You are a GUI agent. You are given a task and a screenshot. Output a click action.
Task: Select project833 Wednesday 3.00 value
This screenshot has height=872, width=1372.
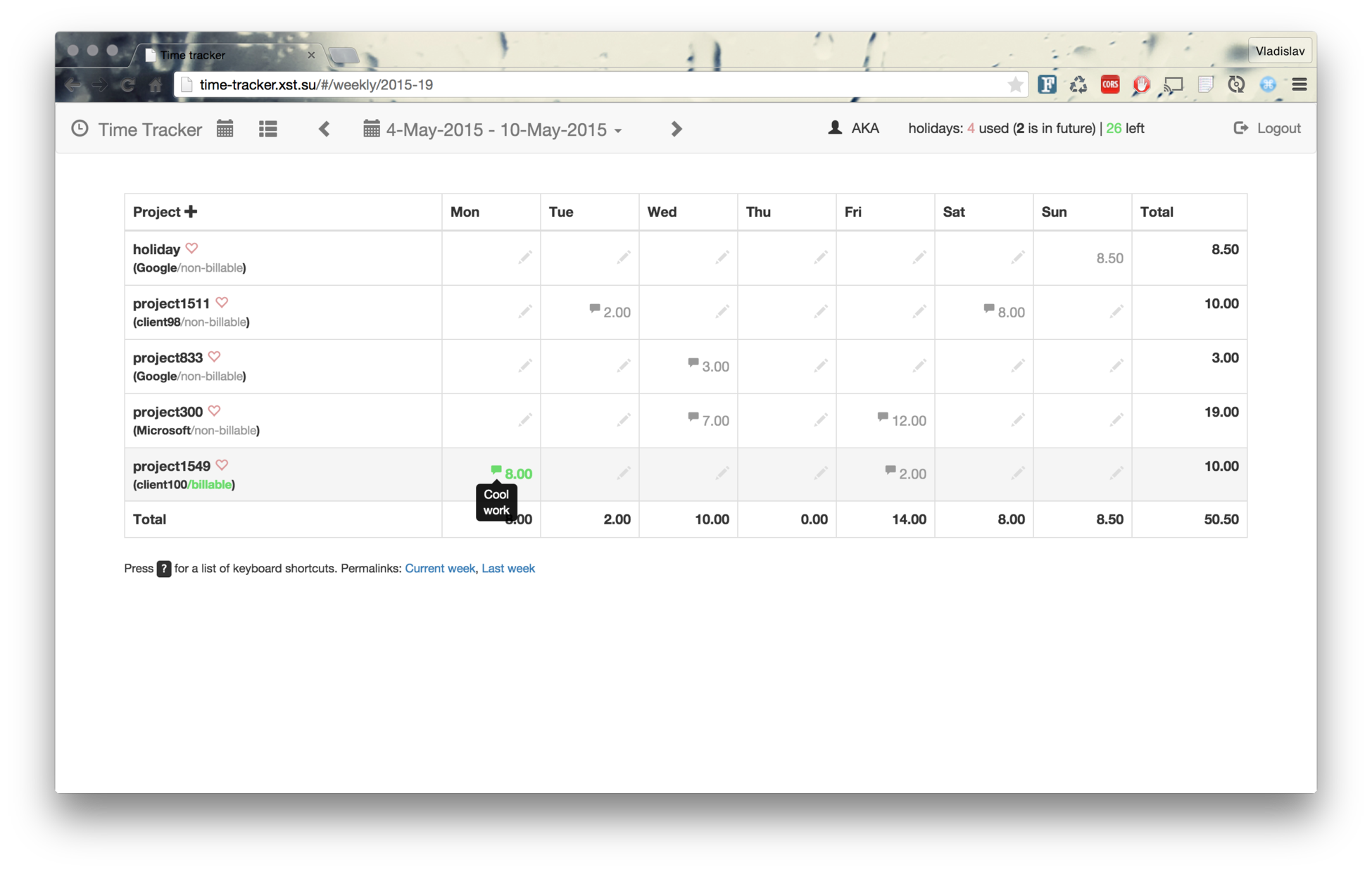(715, 367)
